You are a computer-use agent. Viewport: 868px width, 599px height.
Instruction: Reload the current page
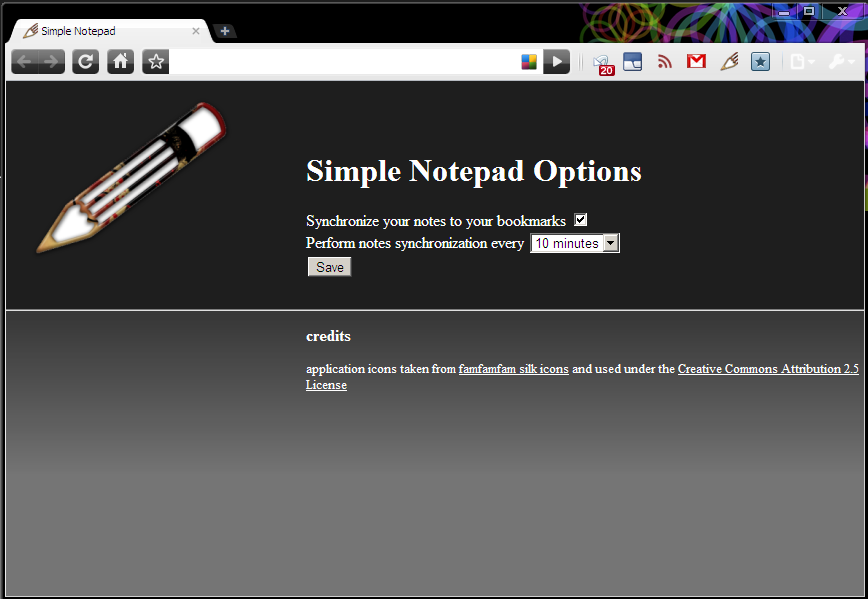coord(85,61)
